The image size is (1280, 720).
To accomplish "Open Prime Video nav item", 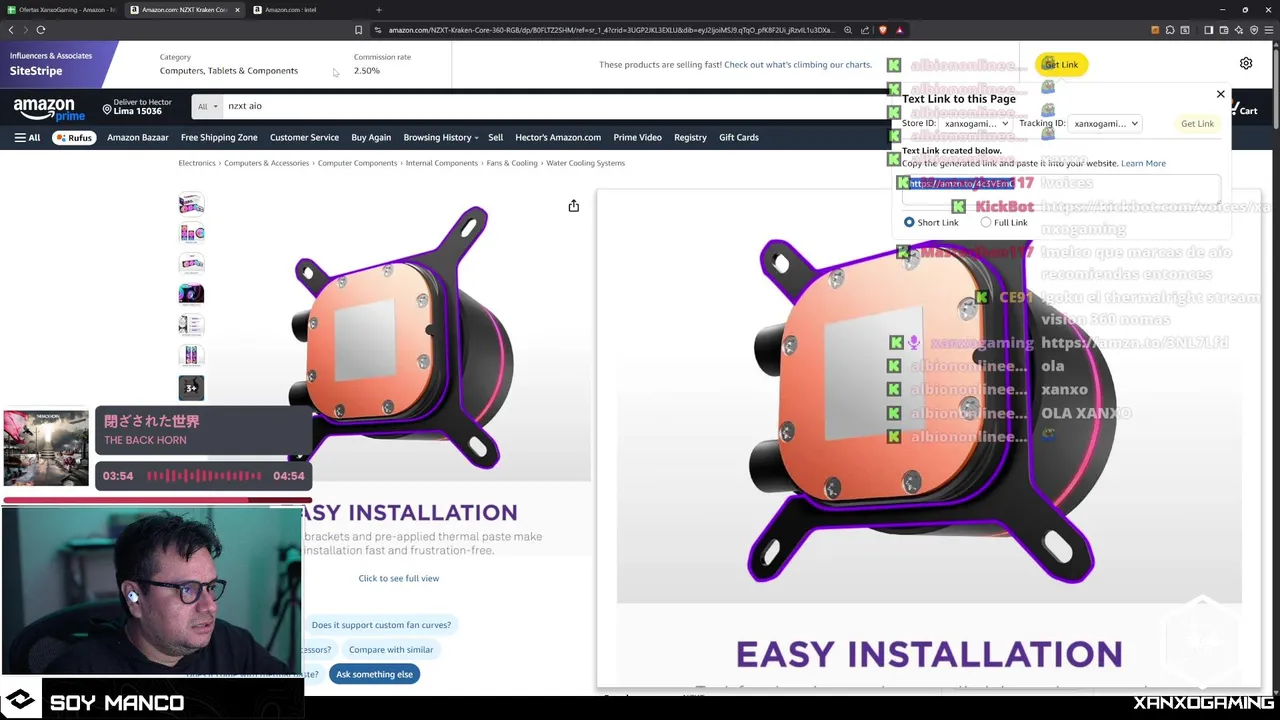I will coord(637,137).
